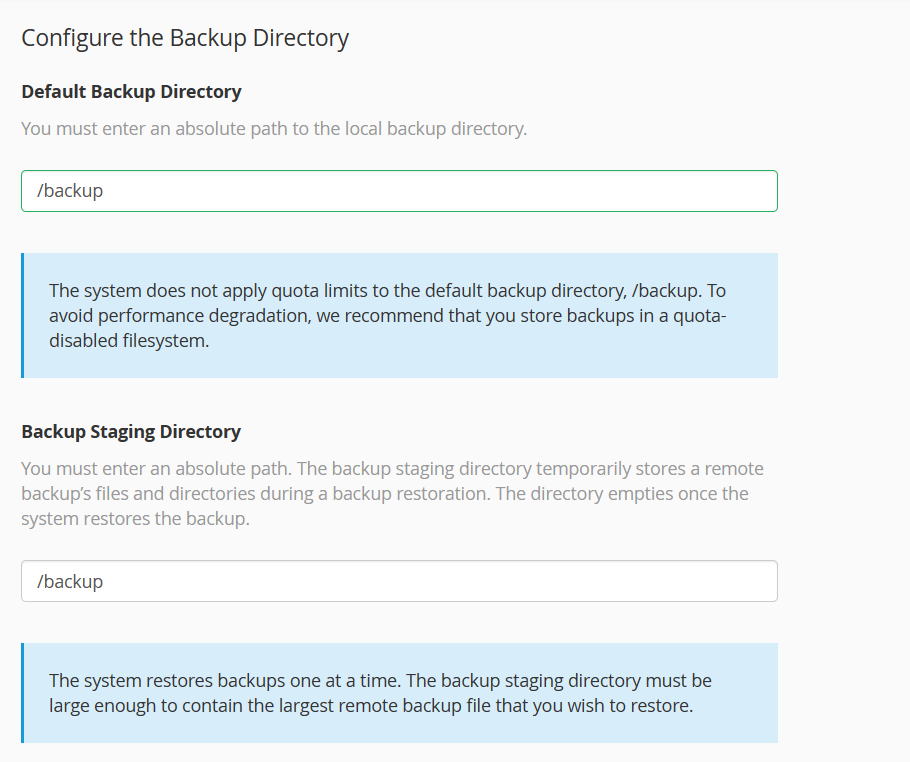This screenshot has width=910, height=762.
Task: Click the "Backup Staging Directory" label
Action: (x=131, y=432)
